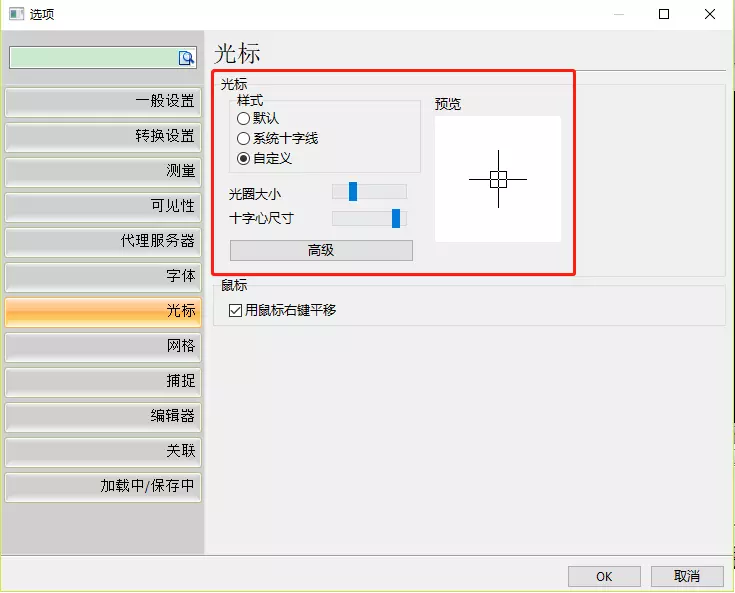Click the 十字心尺寸 slider track

[368, 218]
